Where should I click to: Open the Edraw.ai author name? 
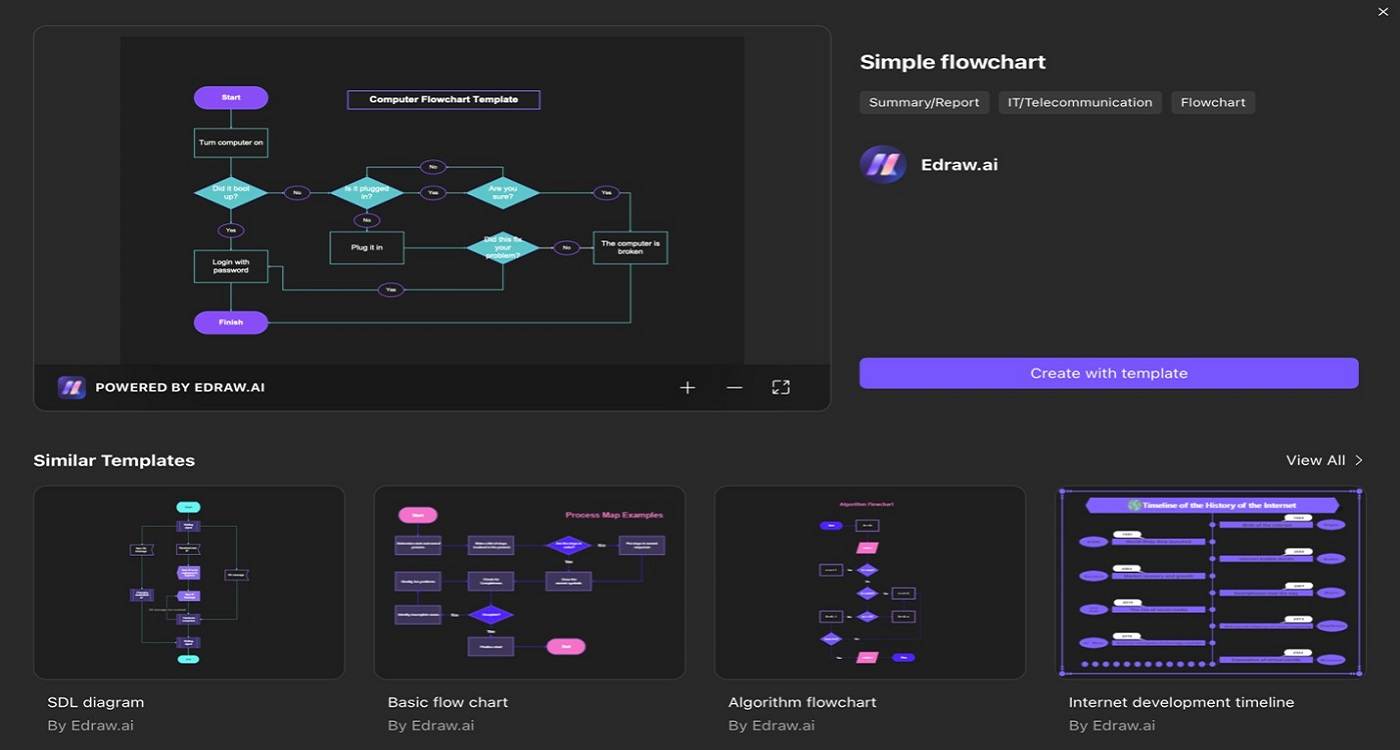(x=959, y=164)
